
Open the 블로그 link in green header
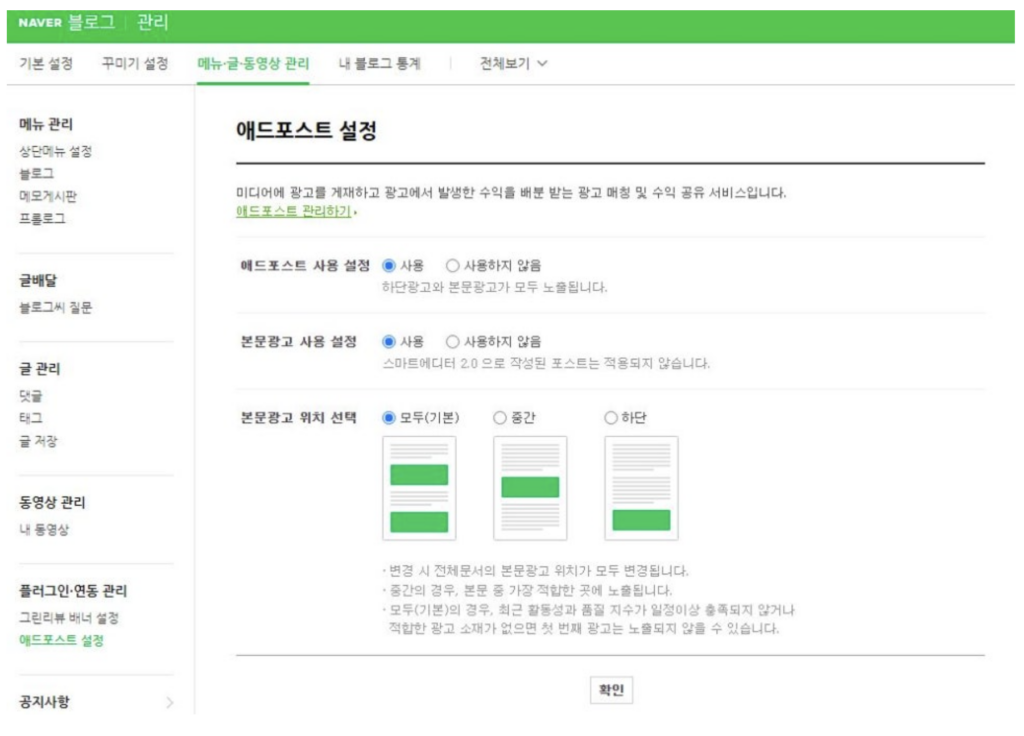point(91,22)
